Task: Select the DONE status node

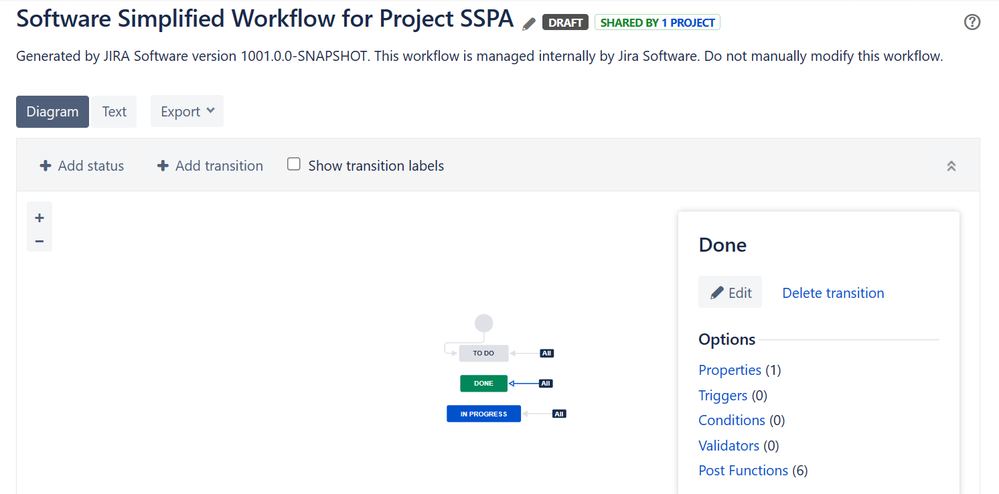Action: click(x=484, y=383)
